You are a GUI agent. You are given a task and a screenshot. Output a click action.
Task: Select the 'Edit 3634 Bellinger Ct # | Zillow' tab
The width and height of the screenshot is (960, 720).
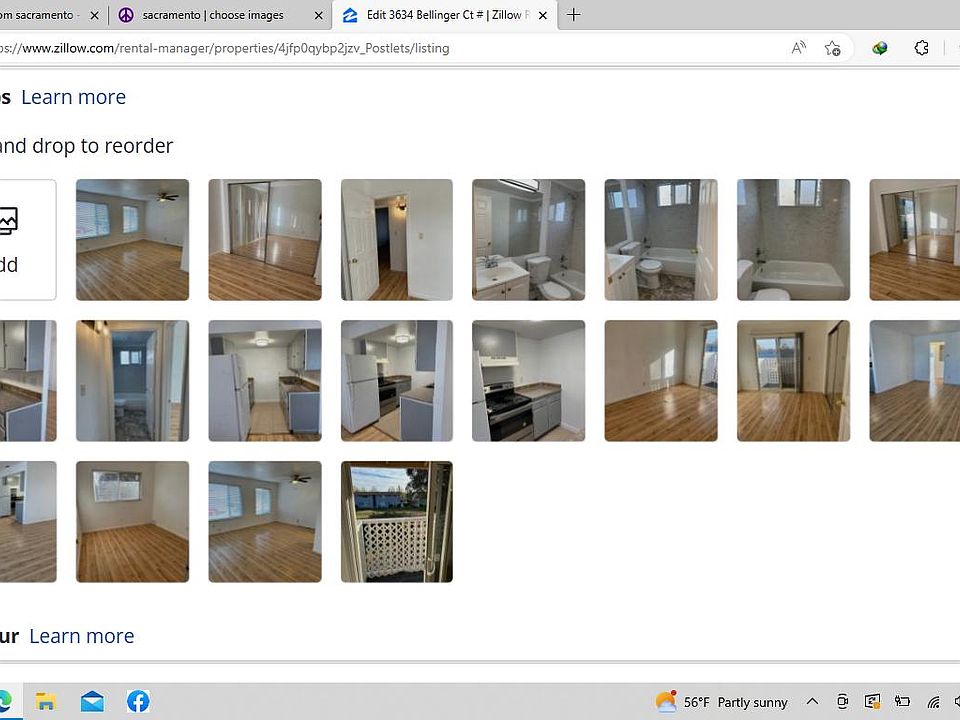click(445, 15)
